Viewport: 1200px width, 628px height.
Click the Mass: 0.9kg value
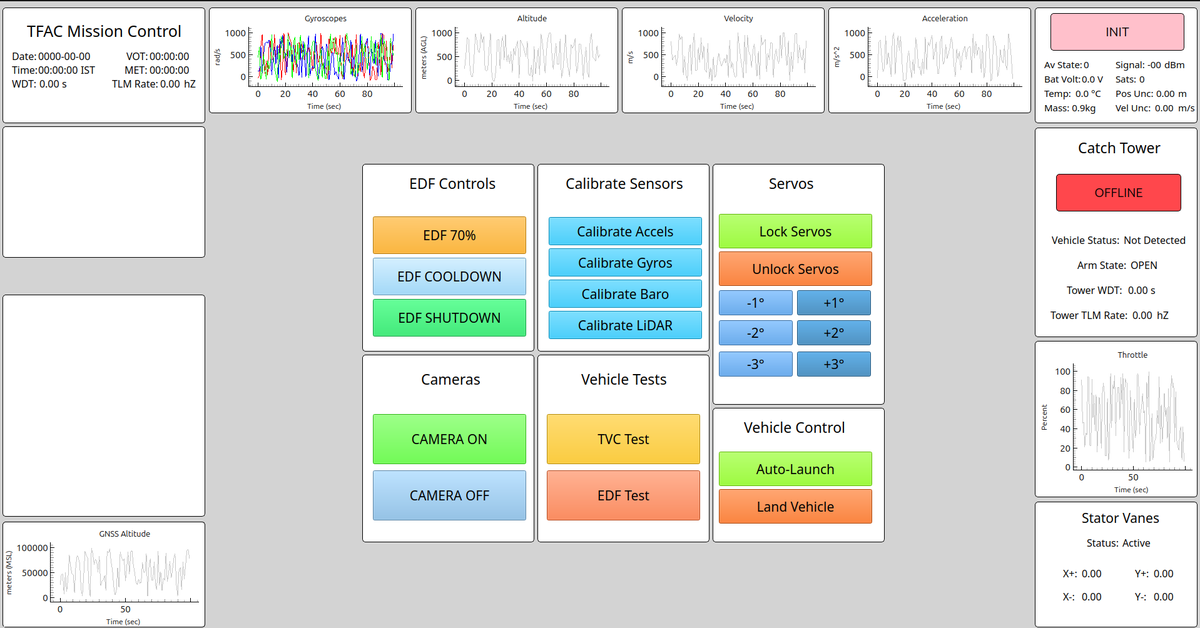pyautogui.click(x=1069, y=108)
